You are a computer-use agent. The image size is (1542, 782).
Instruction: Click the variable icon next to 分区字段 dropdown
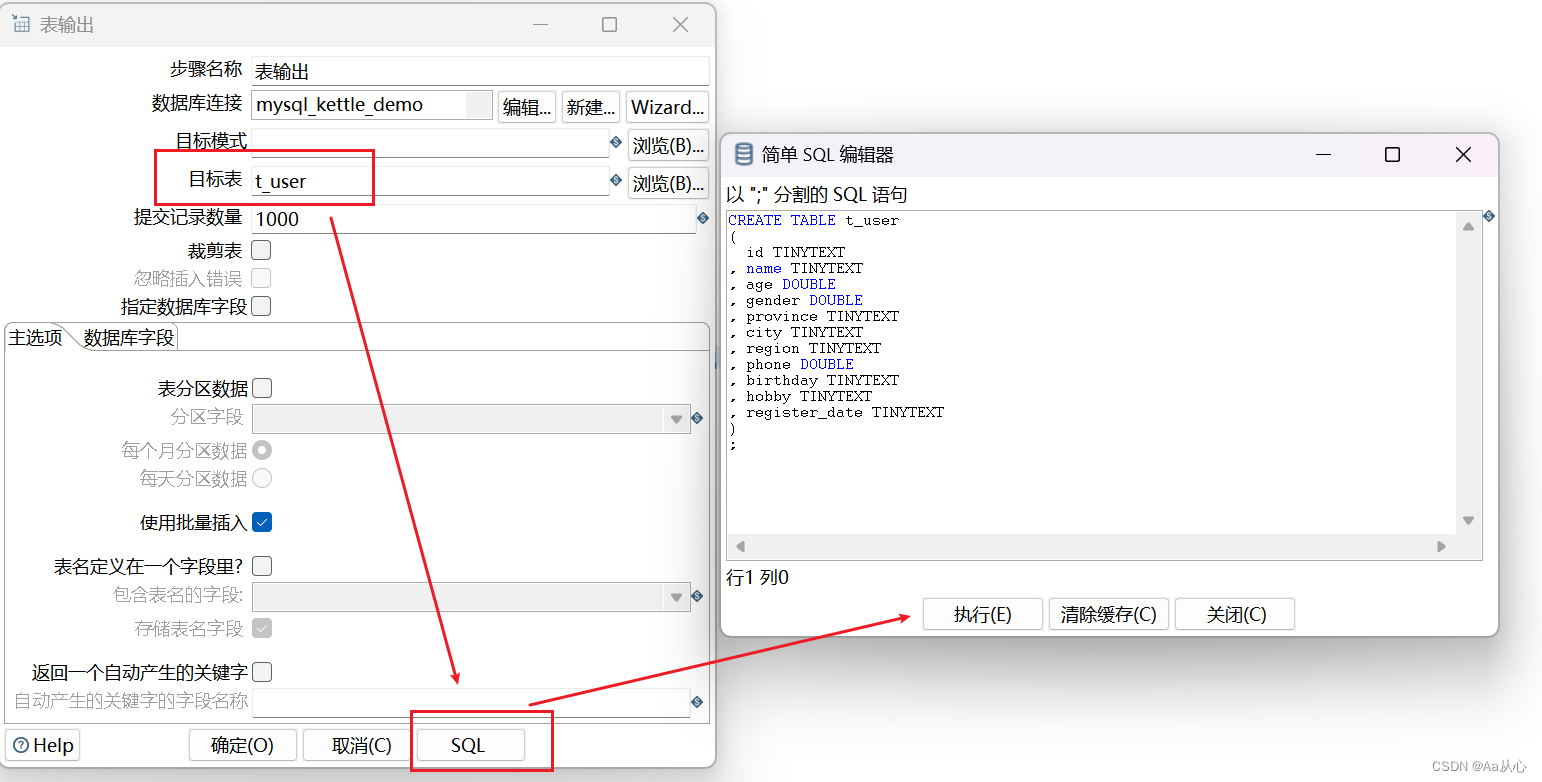click(x=697, y=418)
